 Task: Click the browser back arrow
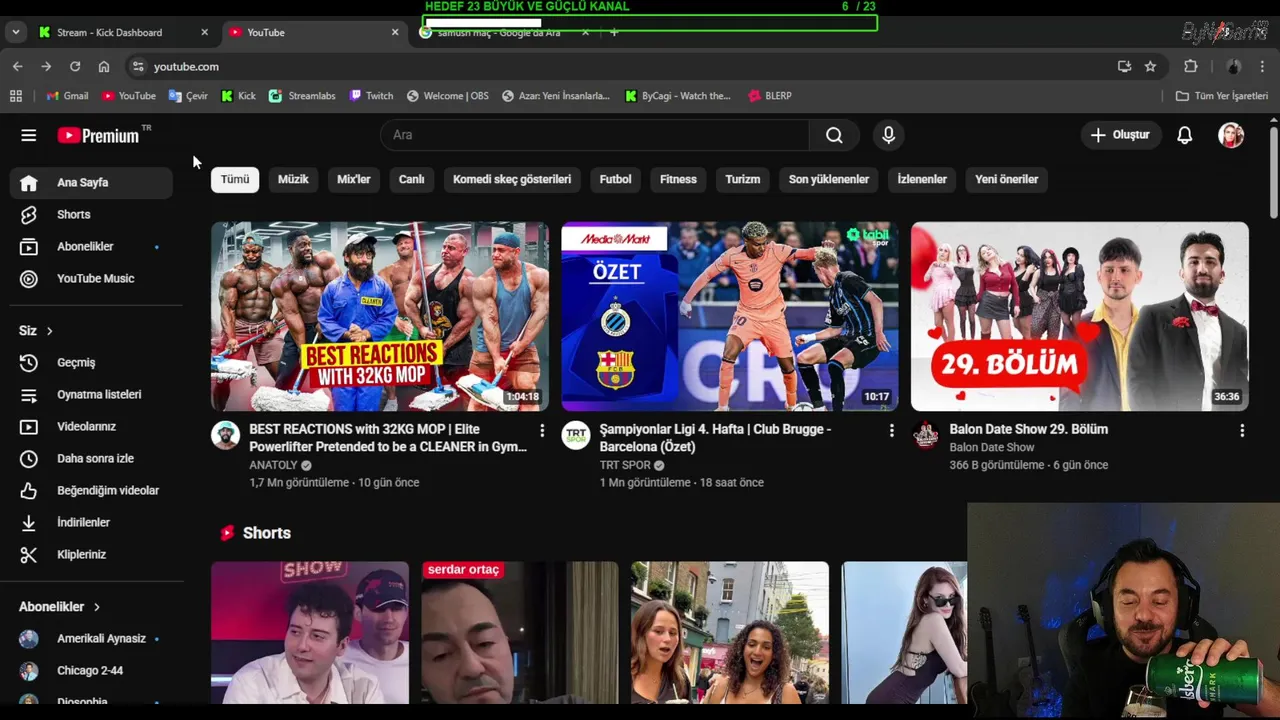[17, 66]
